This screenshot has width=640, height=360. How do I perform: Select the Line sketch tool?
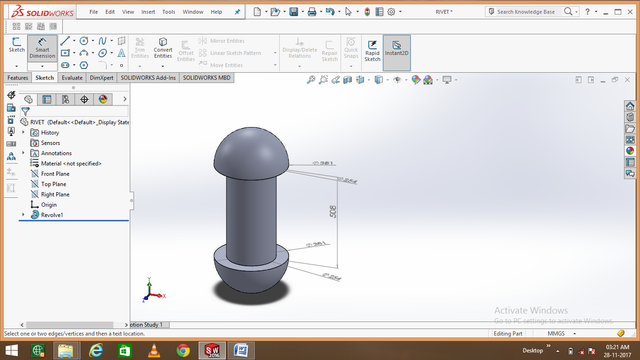pyautogui.click(x=65, y=41)
